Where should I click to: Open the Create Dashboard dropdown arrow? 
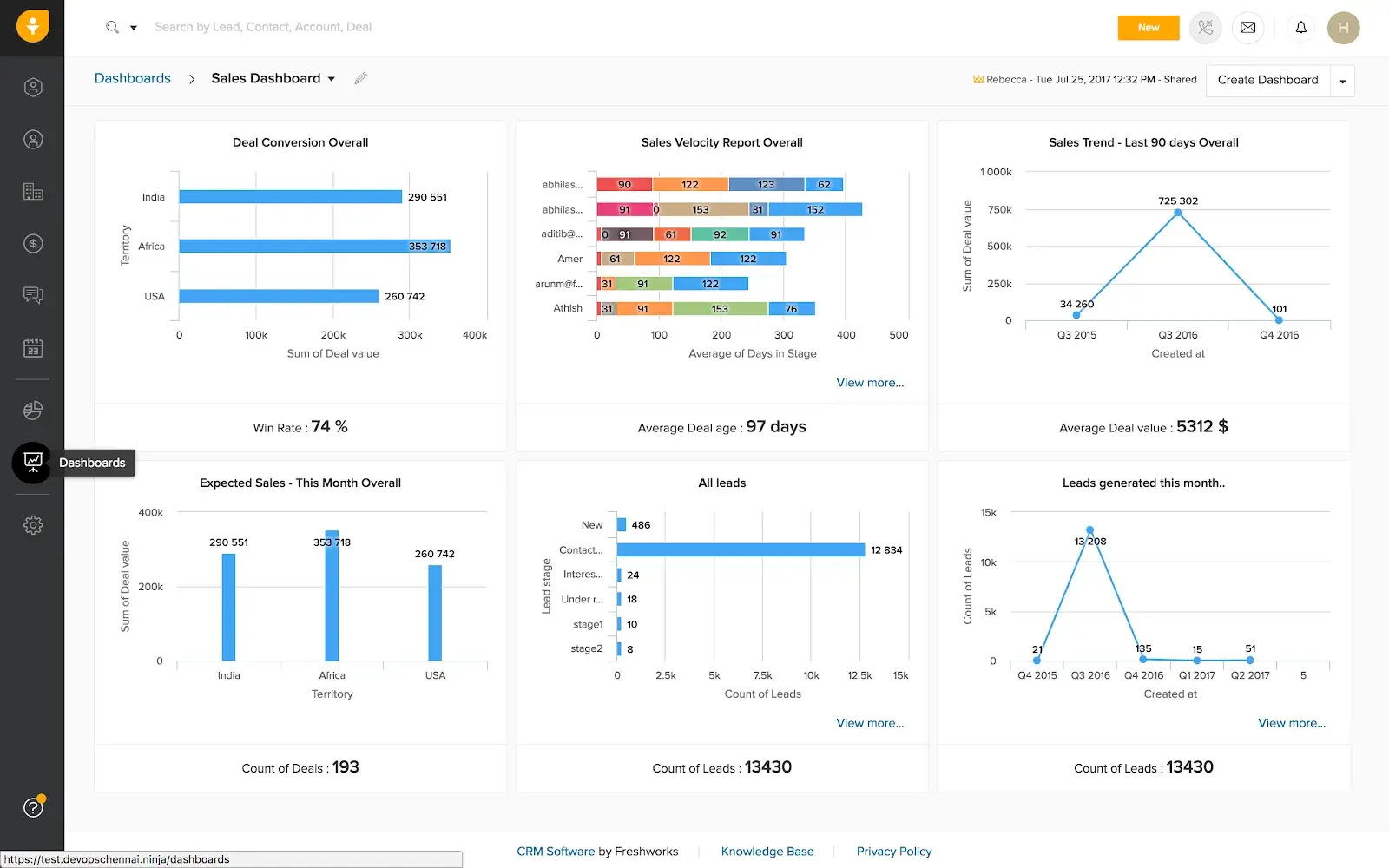coord(1342,80)
